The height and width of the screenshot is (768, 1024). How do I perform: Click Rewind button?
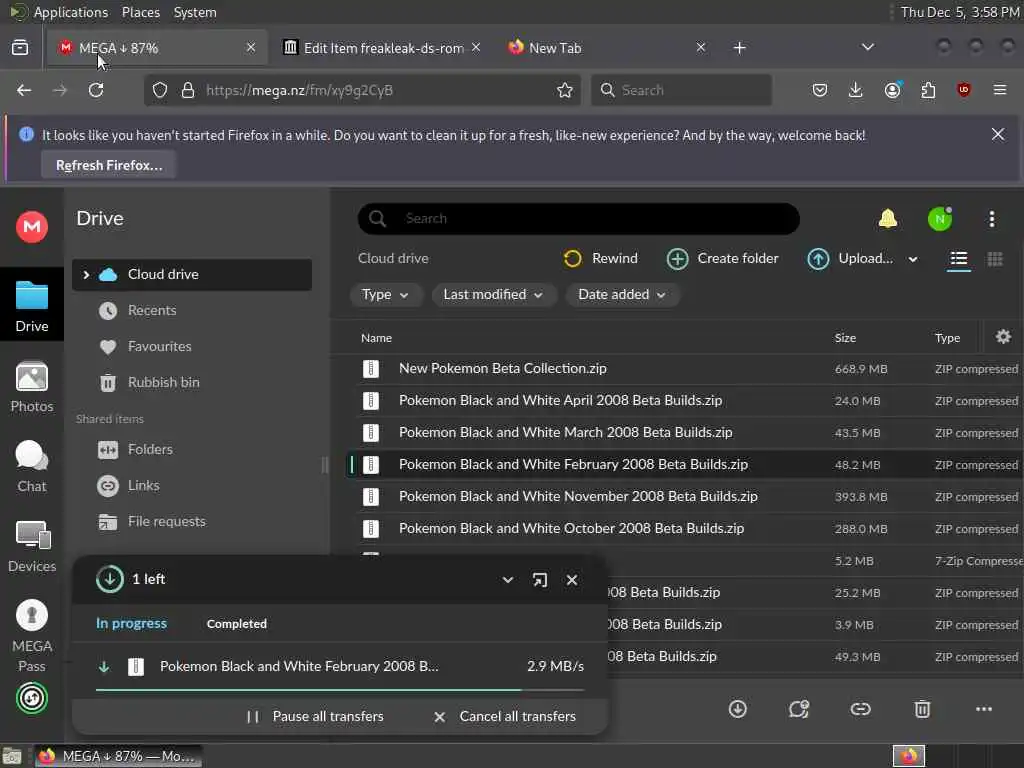point(601,259)
